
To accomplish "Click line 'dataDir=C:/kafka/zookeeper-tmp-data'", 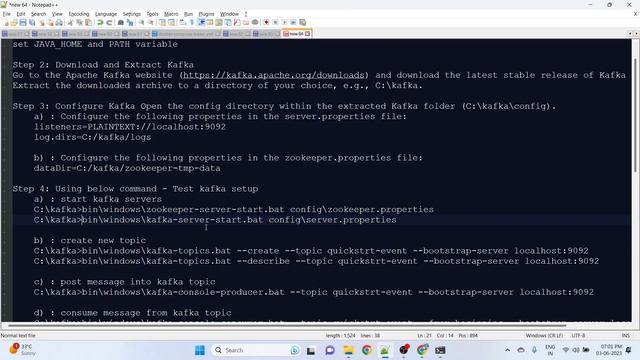I will click(127, 168).
